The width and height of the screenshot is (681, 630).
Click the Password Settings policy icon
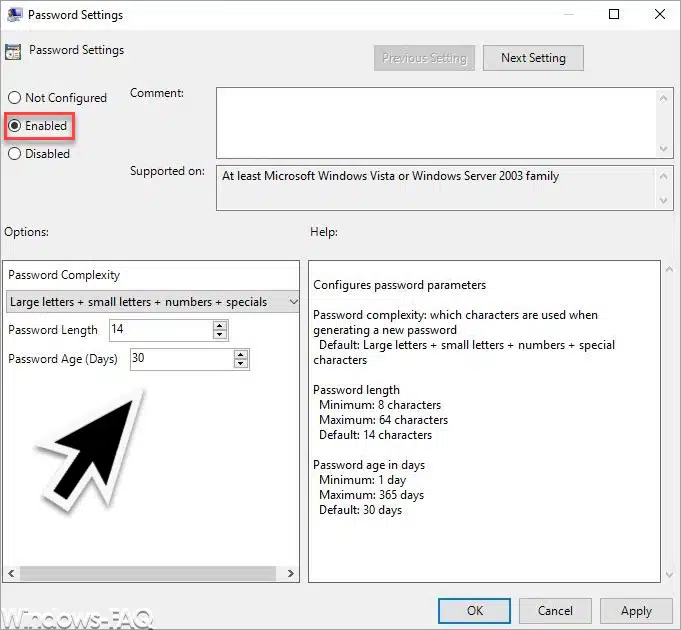coord(13,52)
